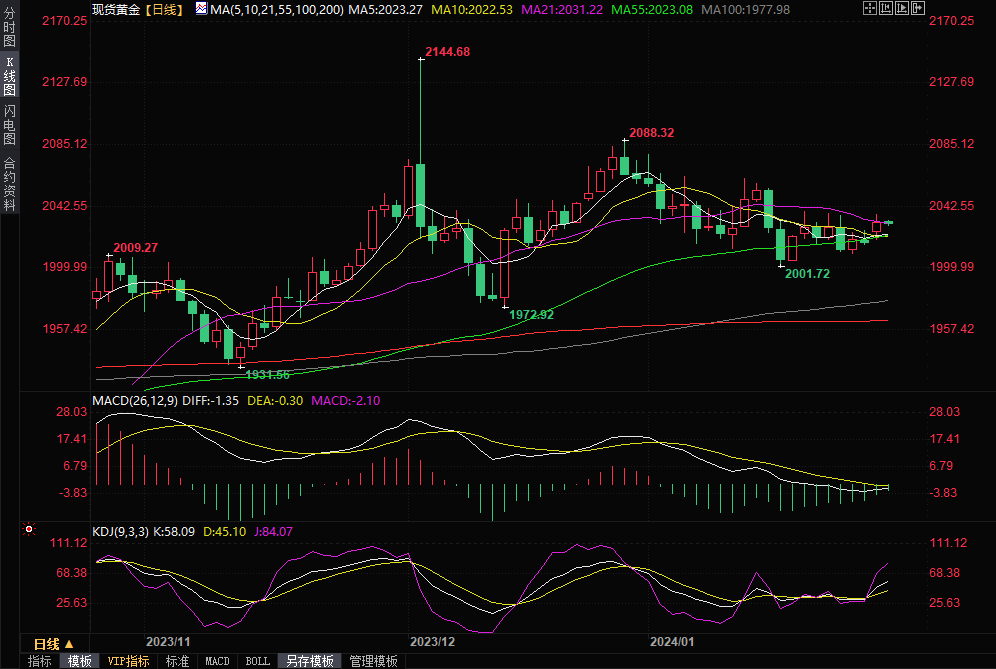
Task: Click the crosshair cursor icon
Action: coord(869,9)
